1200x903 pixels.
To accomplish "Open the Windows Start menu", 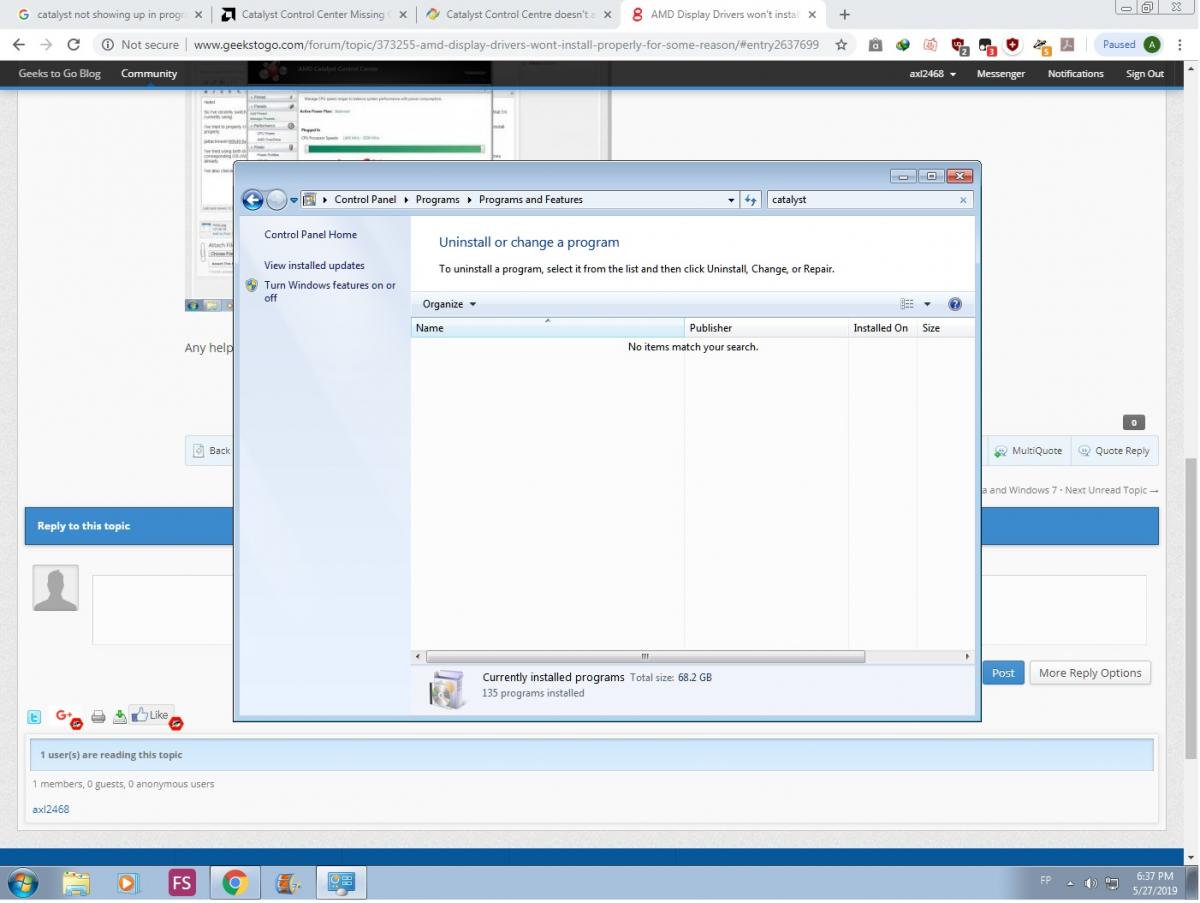I will pos(22,883).
